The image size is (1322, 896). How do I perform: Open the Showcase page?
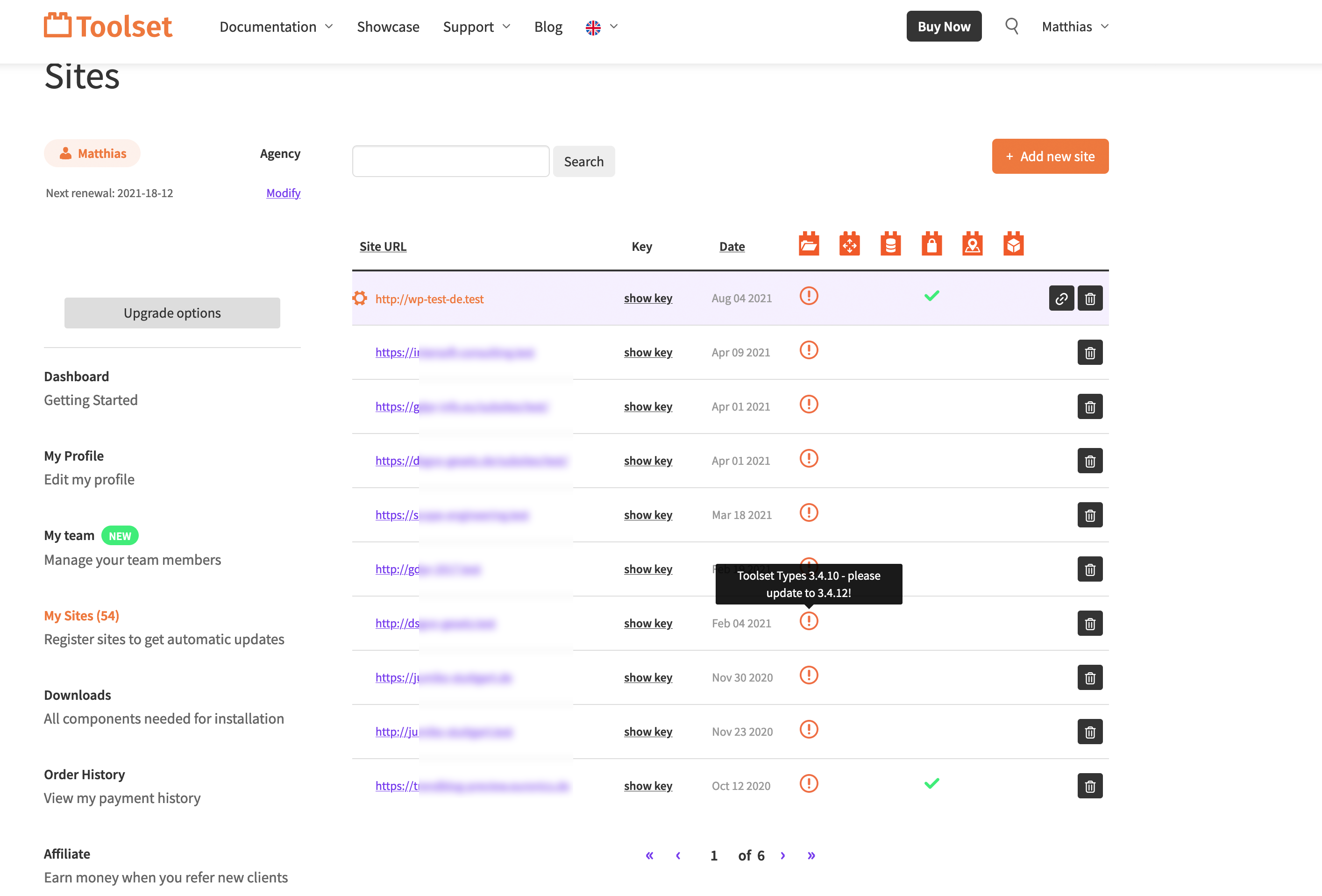[388, 27]
